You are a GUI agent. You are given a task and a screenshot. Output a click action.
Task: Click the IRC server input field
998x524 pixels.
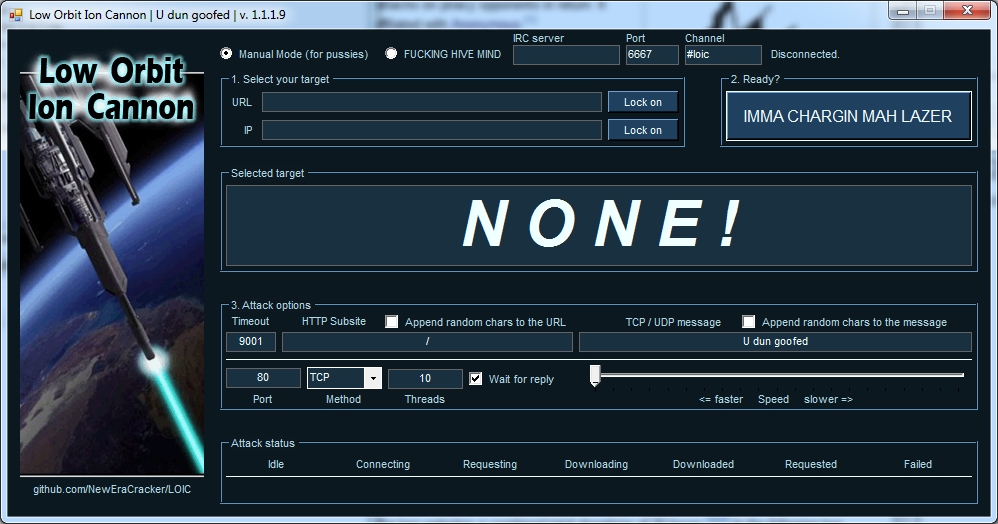[x=566, y=55]
